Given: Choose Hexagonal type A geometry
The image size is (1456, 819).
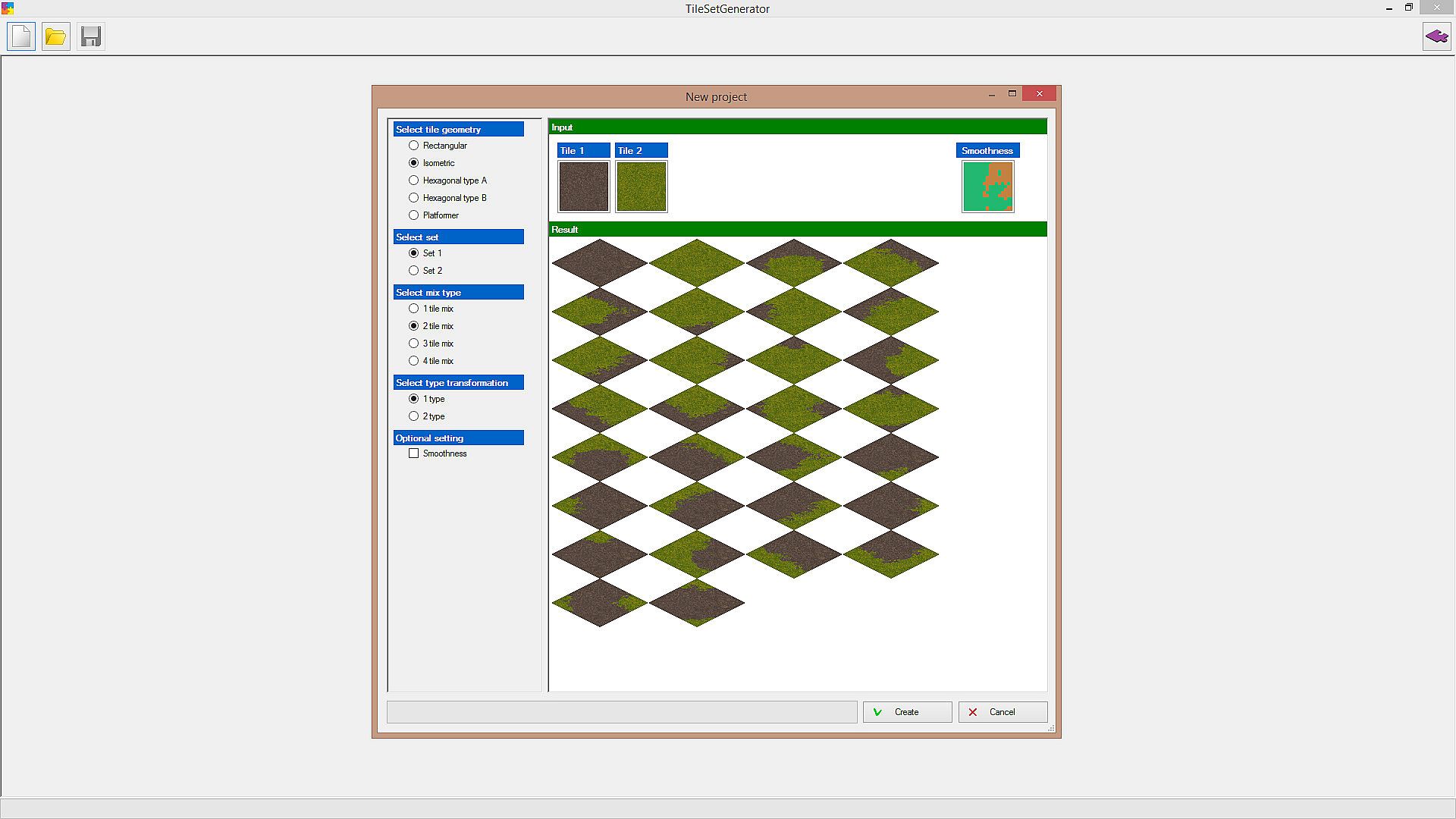Looking at the screenshot, I should point(414,180).
